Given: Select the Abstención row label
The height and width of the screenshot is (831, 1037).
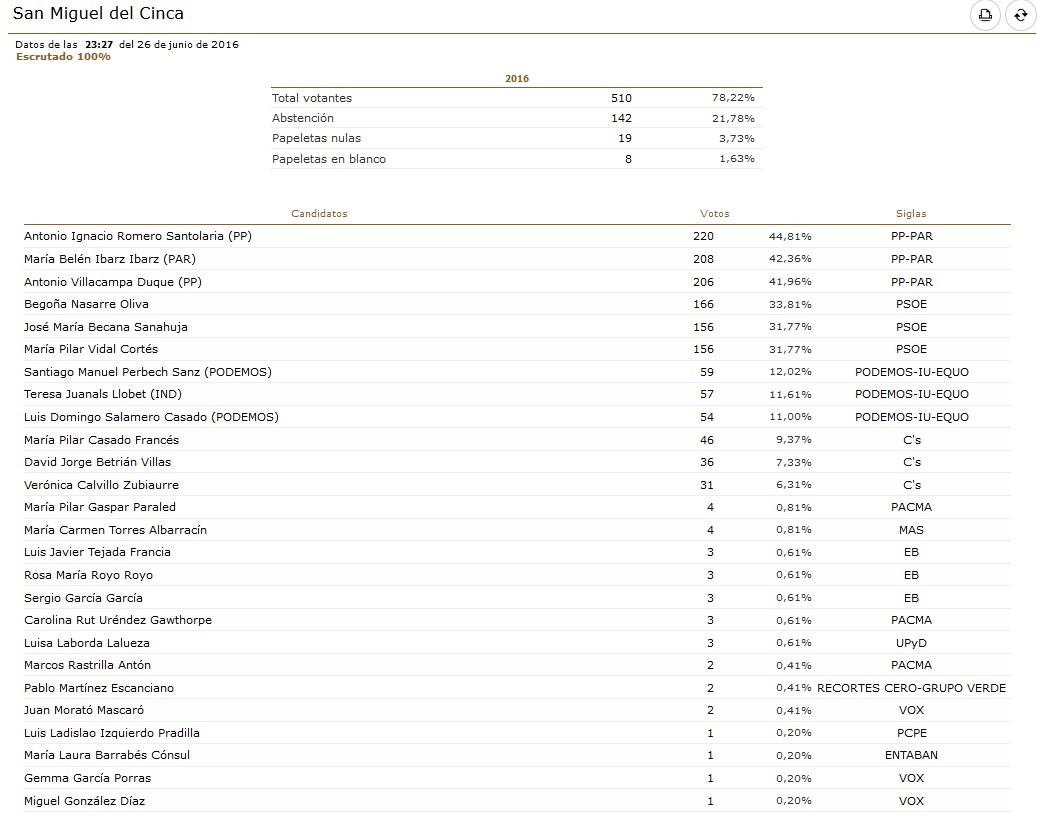Looking at the screenshot, I should tap(303, 118).
